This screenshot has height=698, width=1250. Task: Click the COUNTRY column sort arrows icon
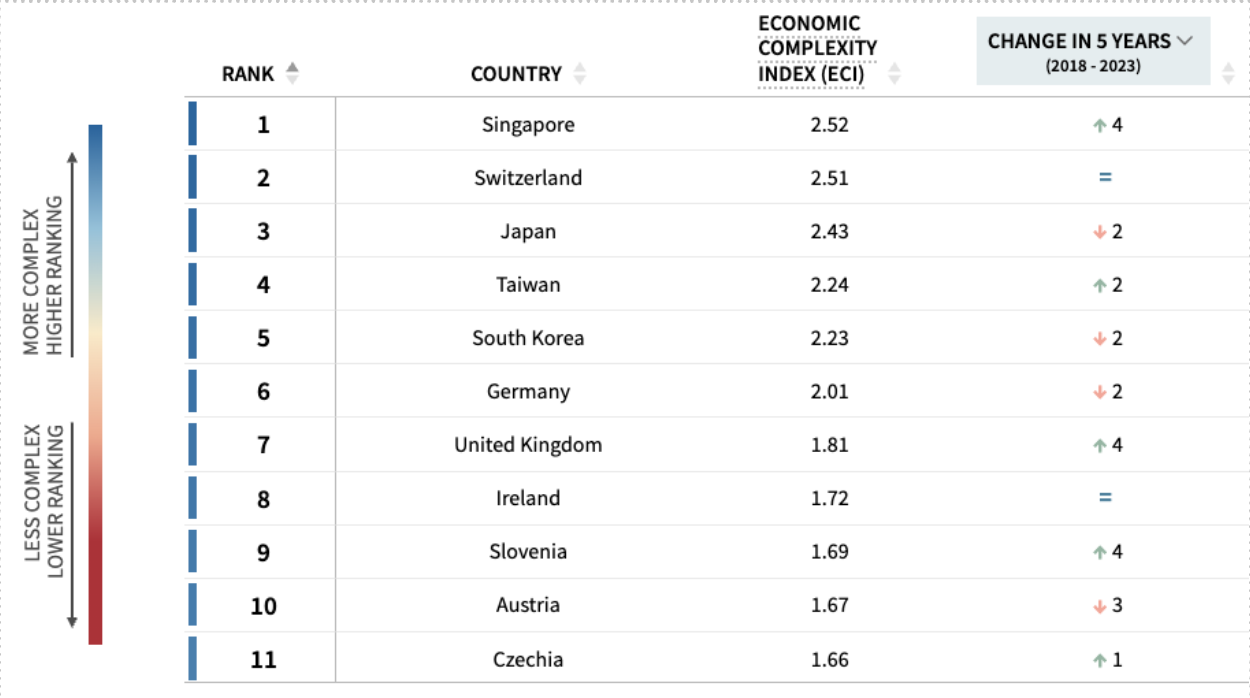click(579, 74)
